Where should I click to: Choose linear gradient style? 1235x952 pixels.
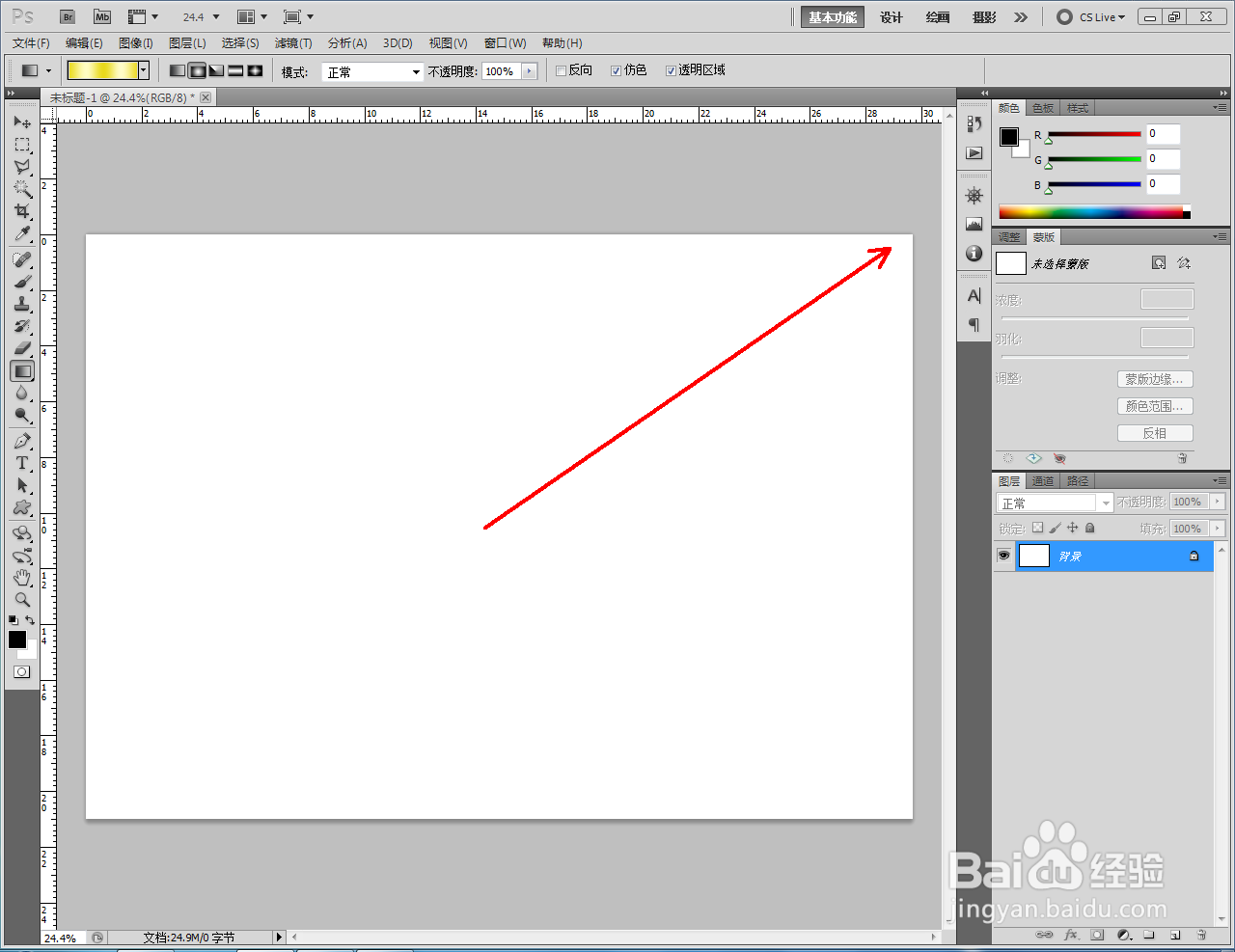tap(178, 70)
